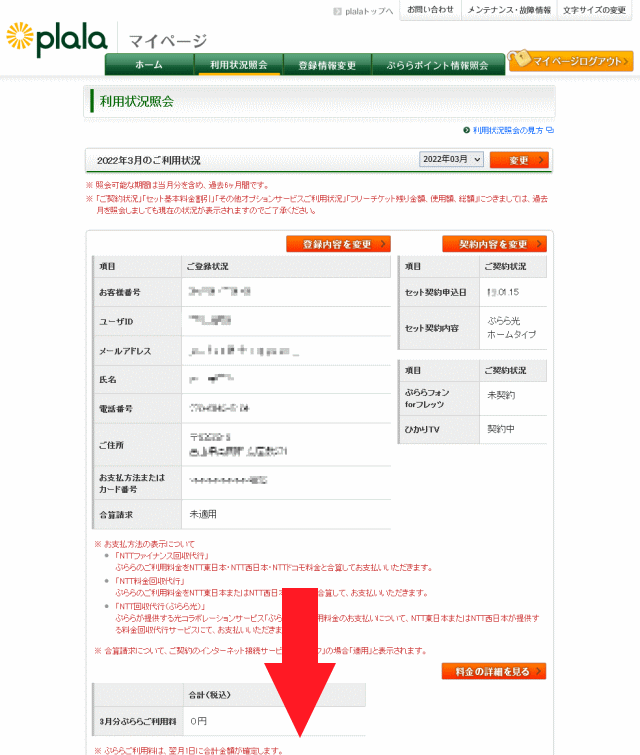Click the 2022年3月のご利用状況 heading

click(148, 160)
